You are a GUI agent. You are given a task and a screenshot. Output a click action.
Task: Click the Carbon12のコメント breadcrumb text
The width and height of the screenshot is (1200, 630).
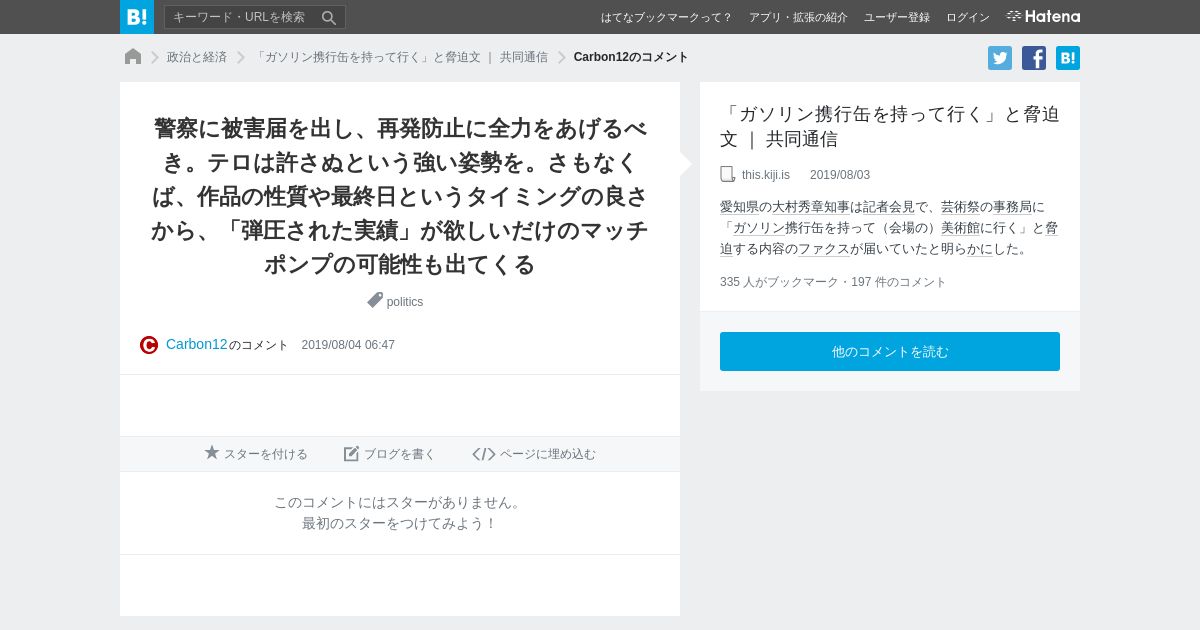click(631, 57)
